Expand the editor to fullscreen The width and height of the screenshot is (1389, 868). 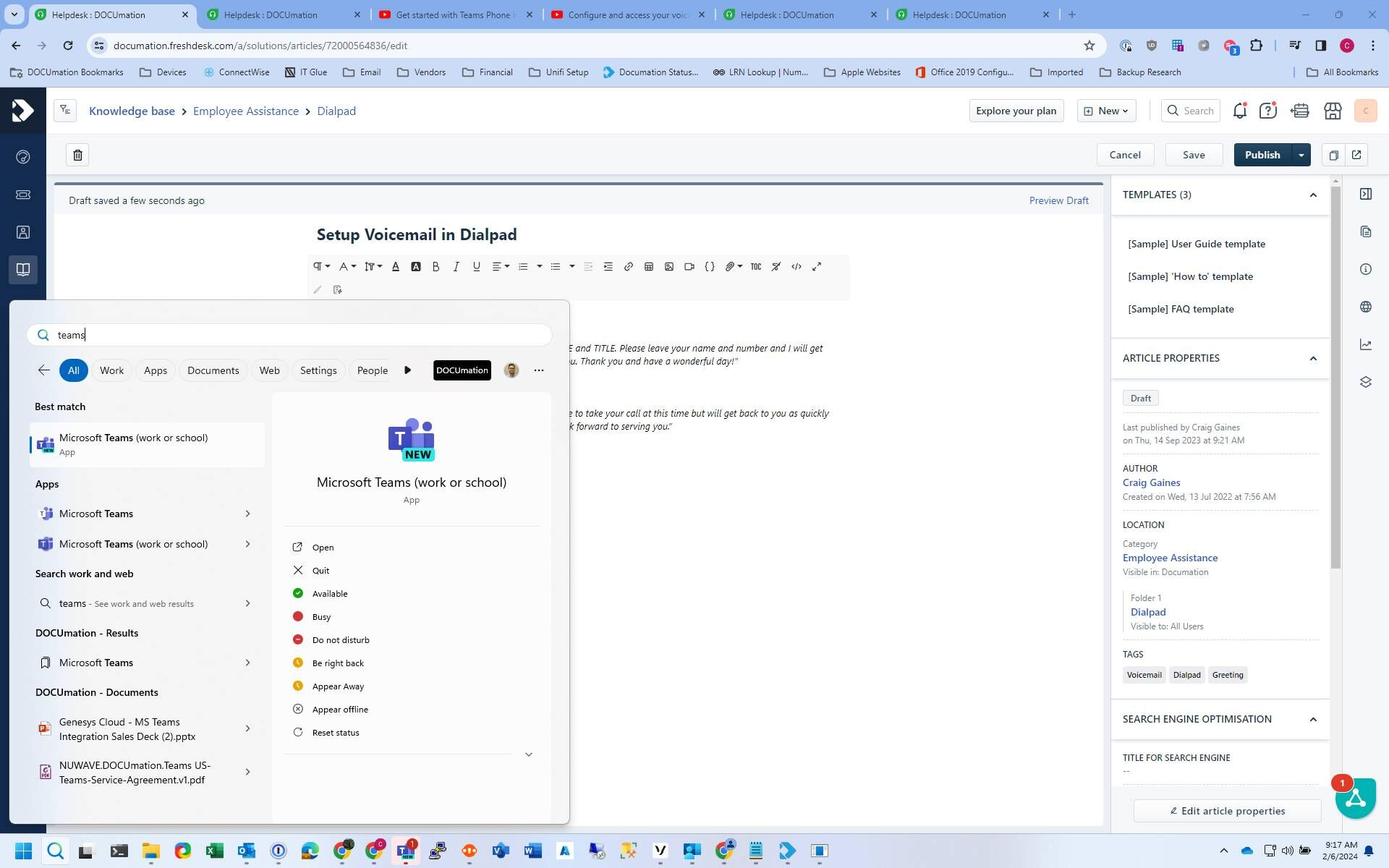817,267
